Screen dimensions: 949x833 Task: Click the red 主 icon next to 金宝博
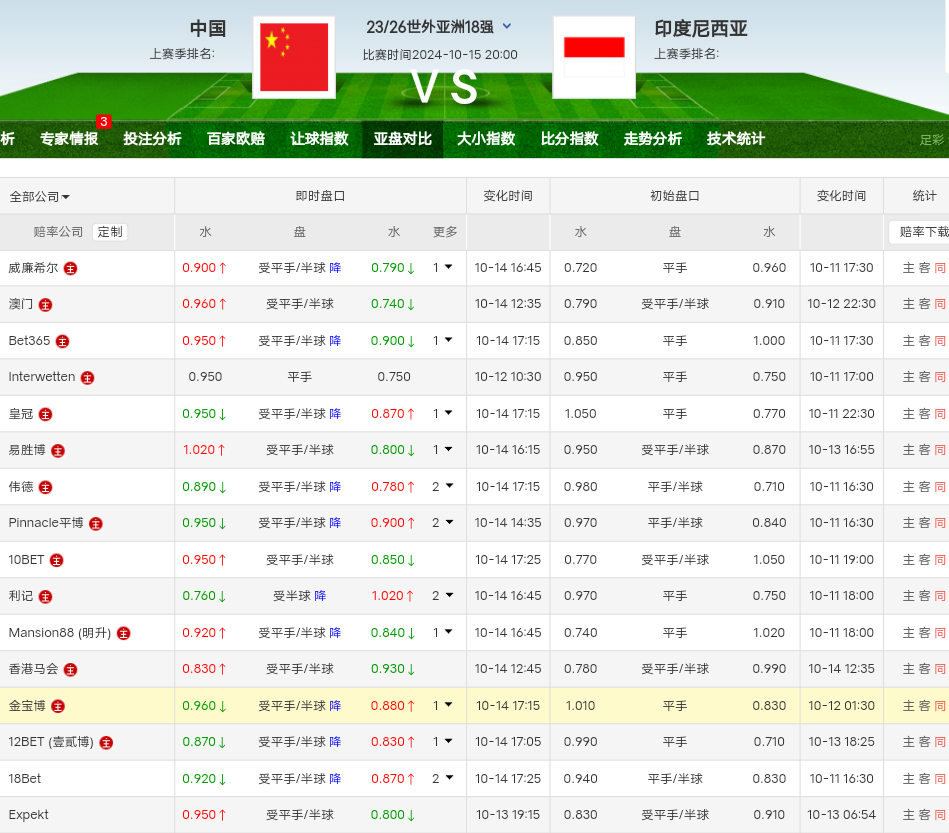point(58,706)
